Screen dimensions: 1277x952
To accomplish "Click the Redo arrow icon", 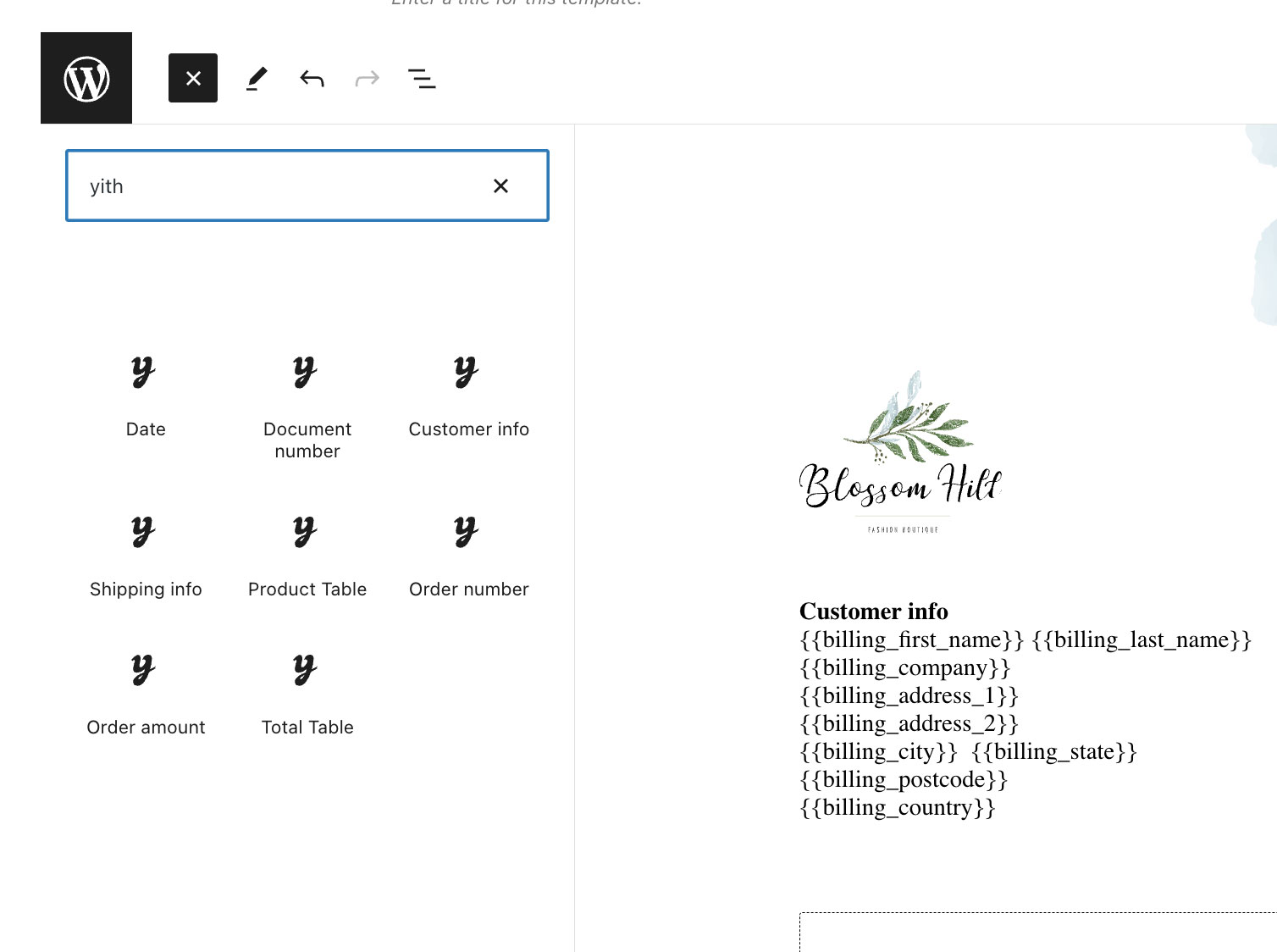I will 367,79.
